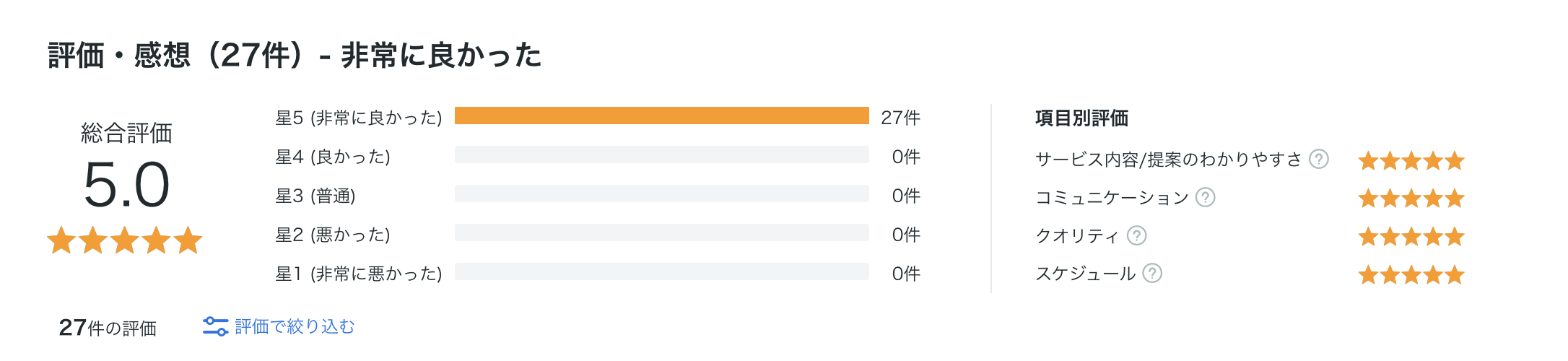This screenshot has width=1568, height=361.
Task: Click the five stars under 5.0 score
Action: coord(125,240)
